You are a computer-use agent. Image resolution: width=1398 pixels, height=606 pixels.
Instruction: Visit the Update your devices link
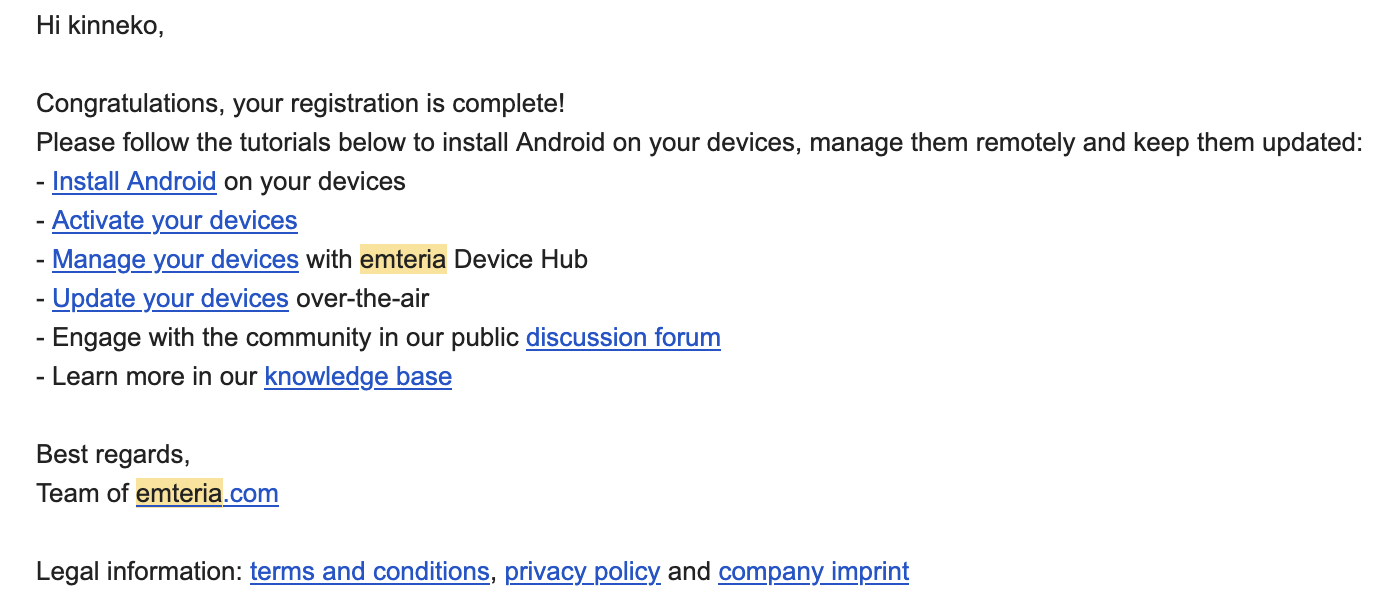pos(170,299)
